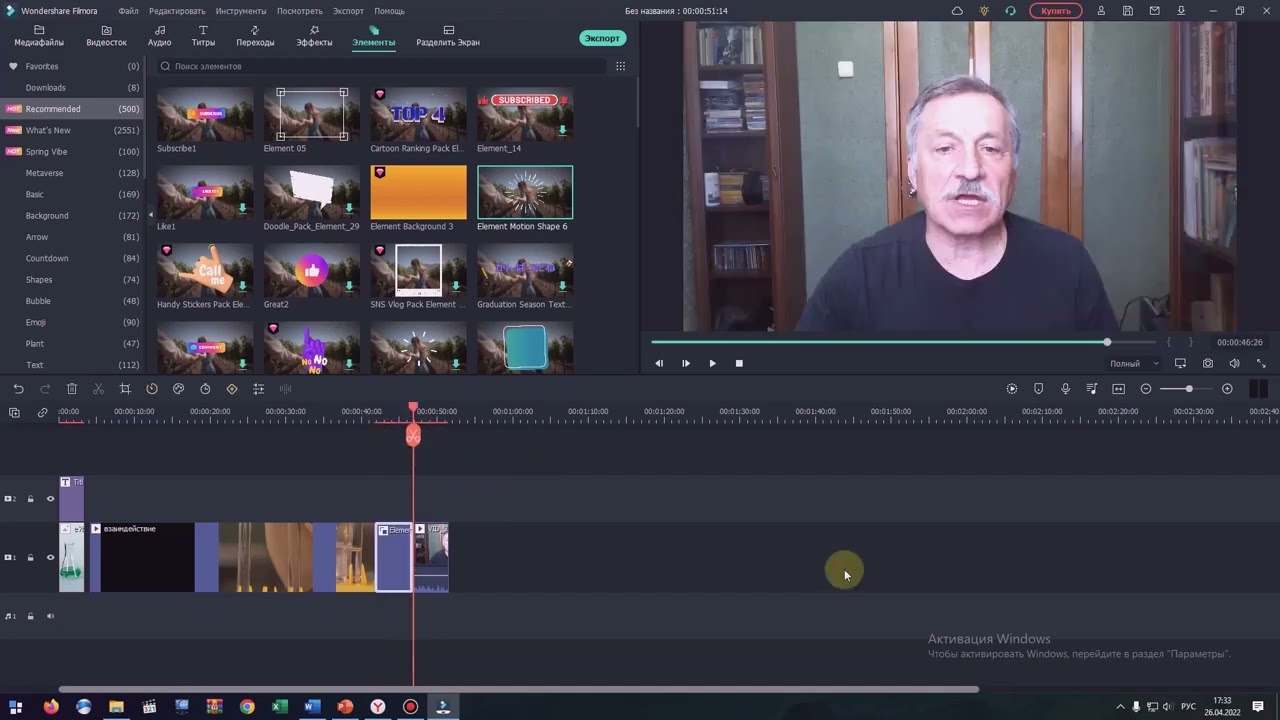The image size is (1280, 720).
Task: Open the speed control icon
Action: click(152, 389)
